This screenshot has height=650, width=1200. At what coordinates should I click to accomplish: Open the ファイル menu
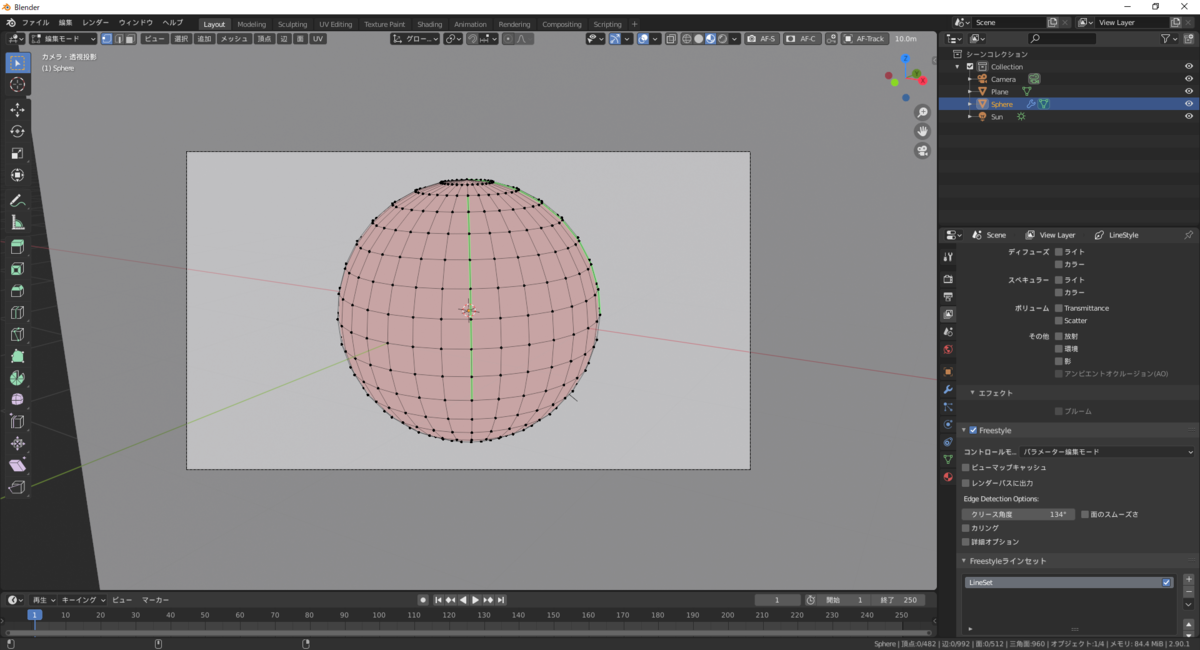35,22
